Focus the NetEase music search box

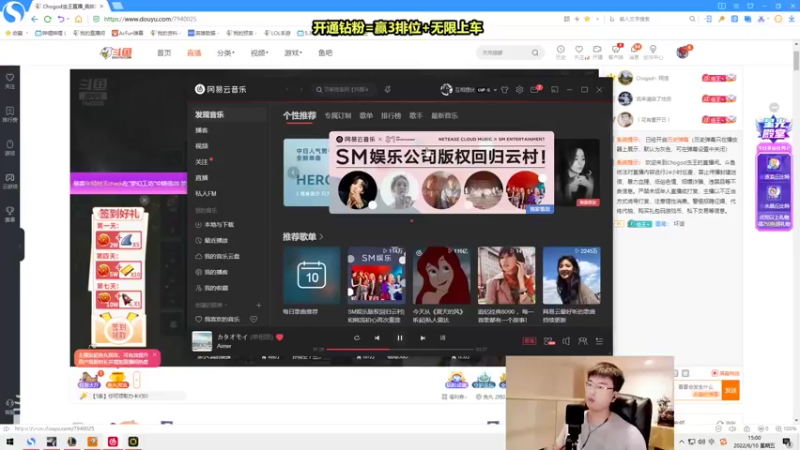coord(344,90)
